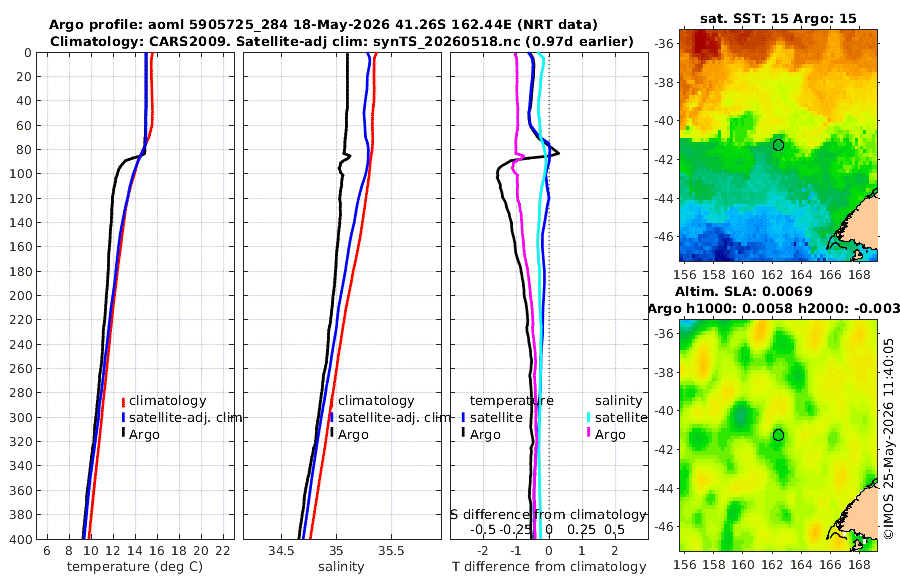Image resolution: width=900 pixels, height=580 pixels.
Task: Click the Climatology CARS2009 subtitle line
Action: coord(342,41)
